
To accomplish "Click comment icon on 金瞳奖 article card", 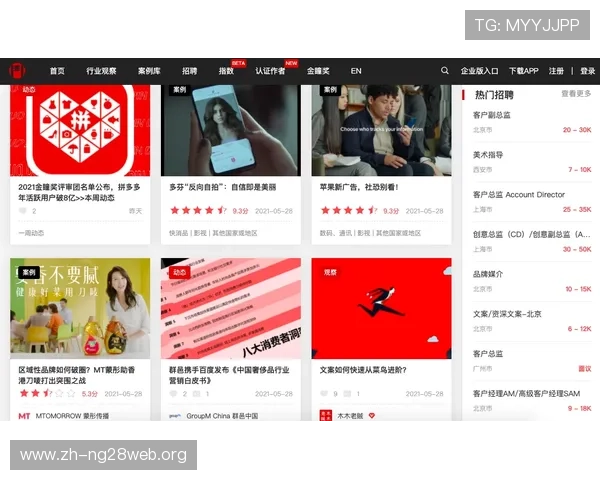I will [23, 211].
